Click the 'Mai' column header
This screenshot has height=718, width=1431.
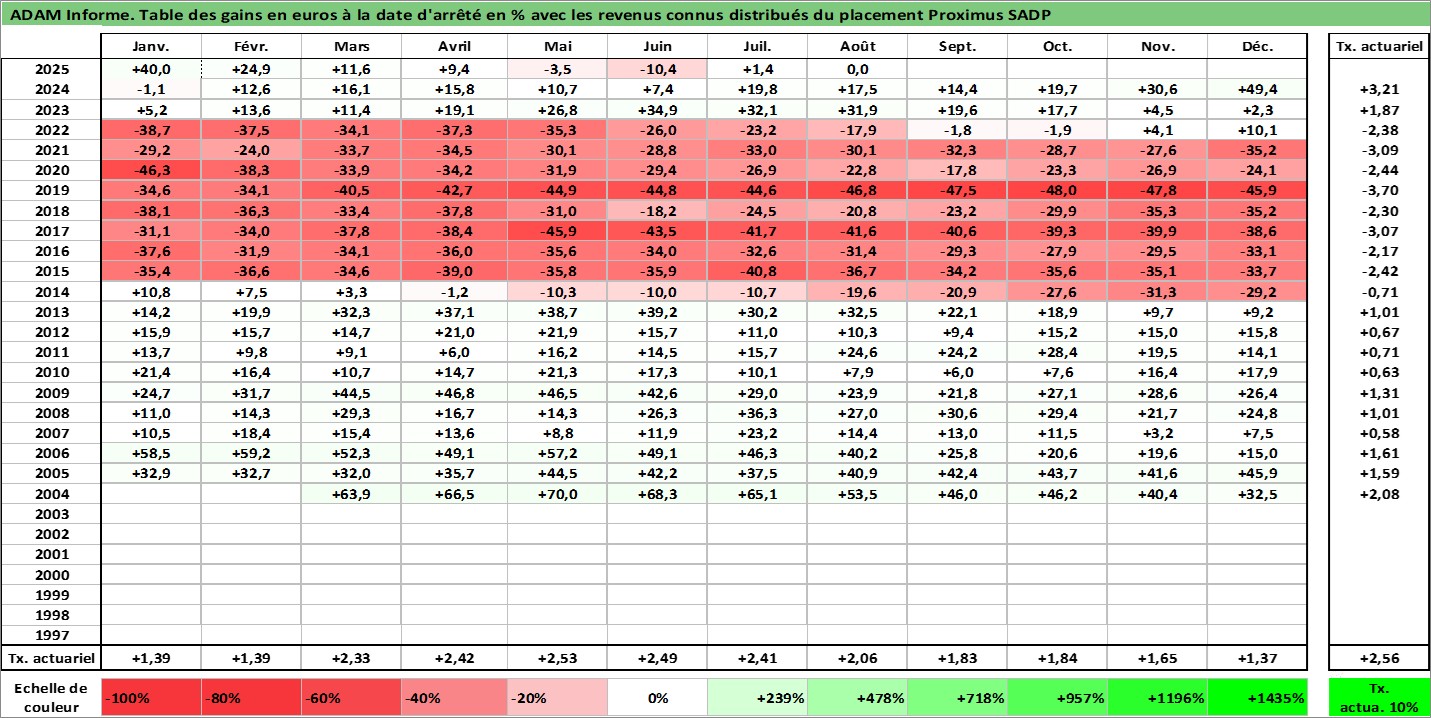click(x=557, y=47)
